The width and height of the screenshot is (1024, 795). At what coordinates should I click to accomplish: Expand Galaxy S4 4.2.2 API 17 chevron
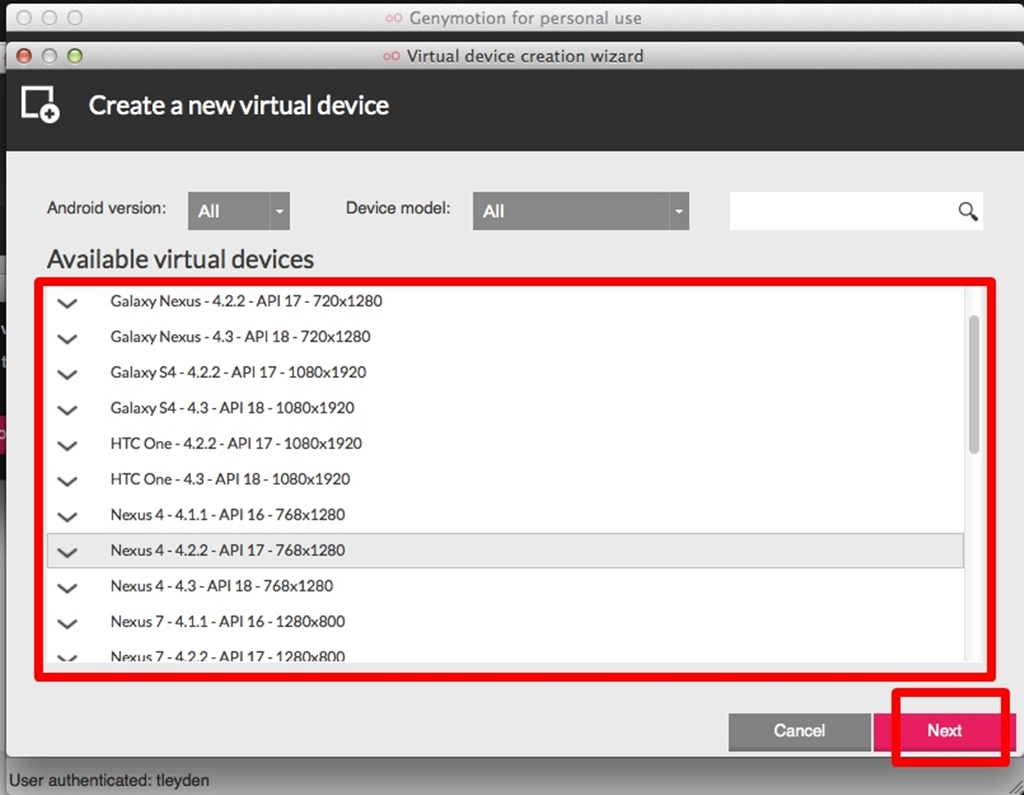click(x=67, y=374)
